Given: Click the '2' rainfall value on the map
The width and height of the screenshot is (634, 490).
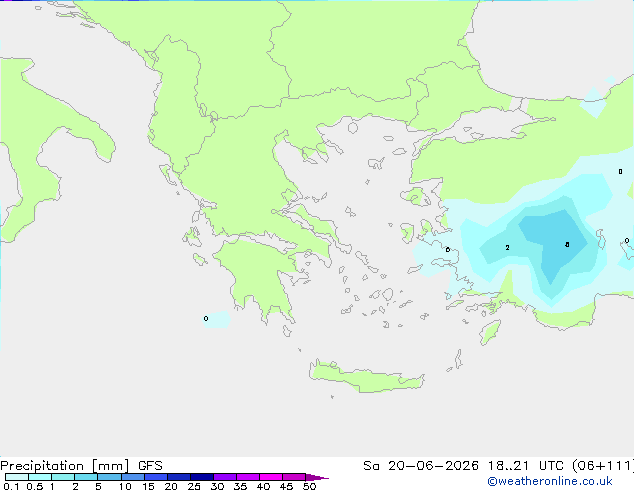Looking at the screenshot, I should [x=507, y=247].
